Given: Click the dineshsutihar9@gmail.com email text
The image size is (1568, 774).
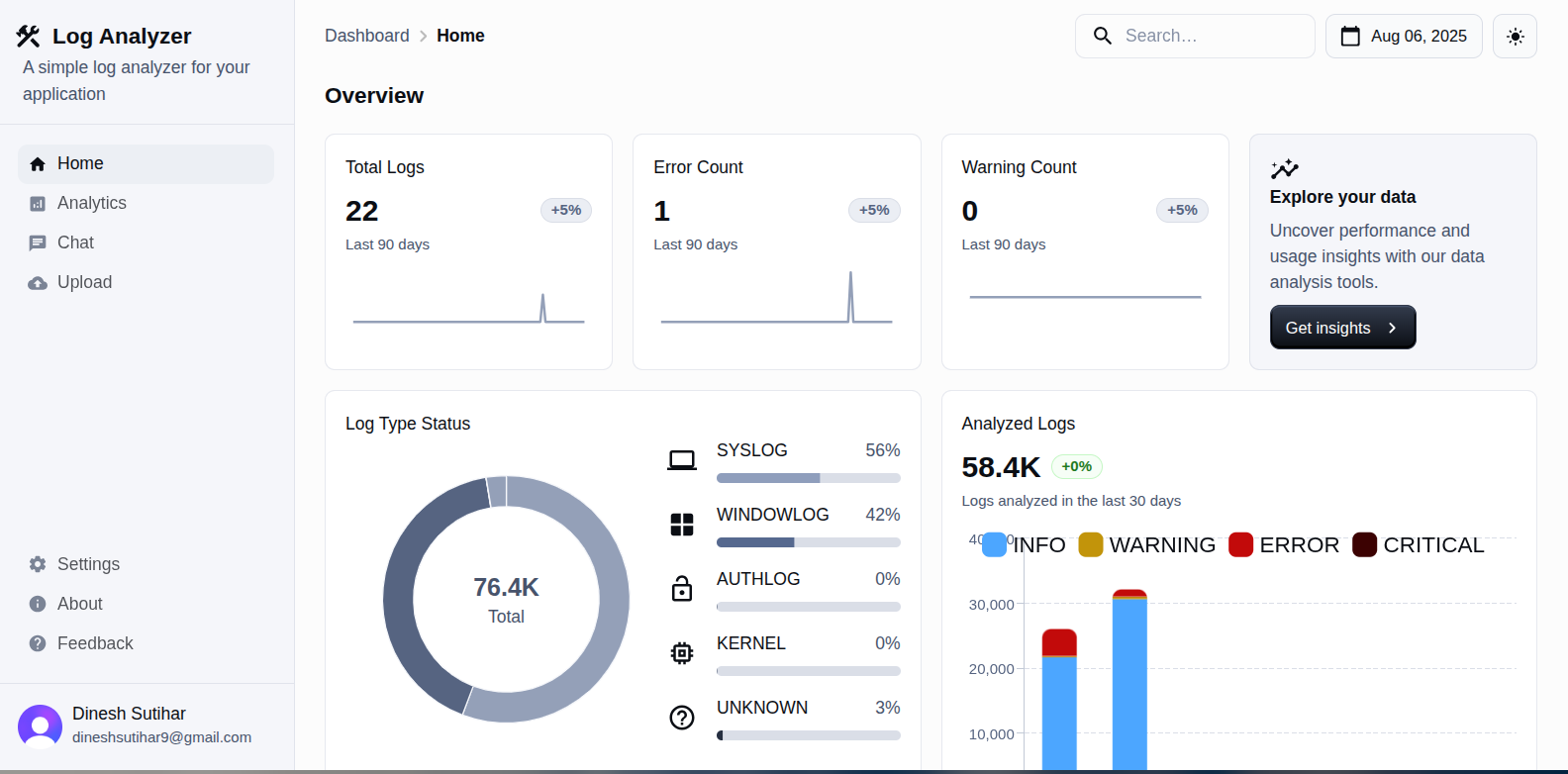Looking at the screenshot, I should (161, 737).
